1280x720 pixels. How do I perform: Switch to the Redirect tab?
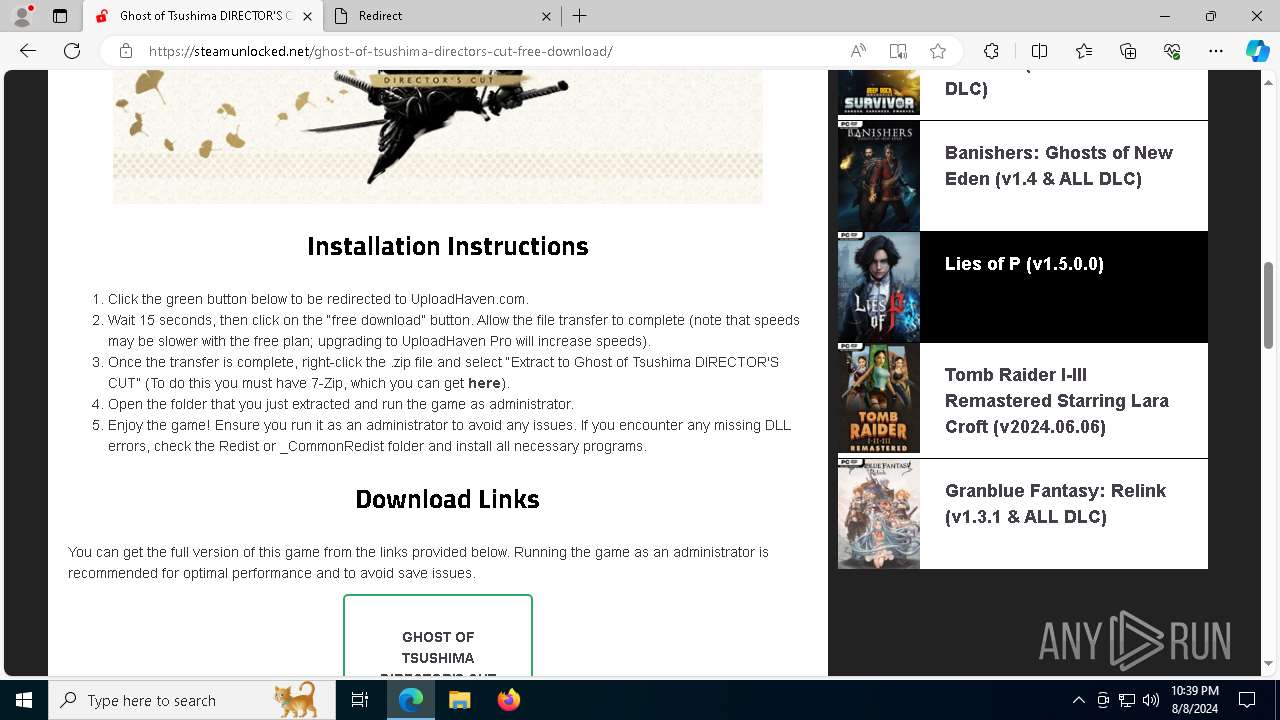click(x=441, y=16)
